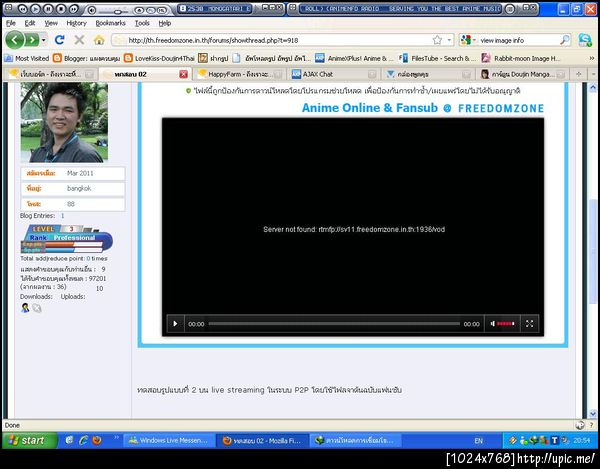Bookmark this page with the star icon

pos(437,40)
